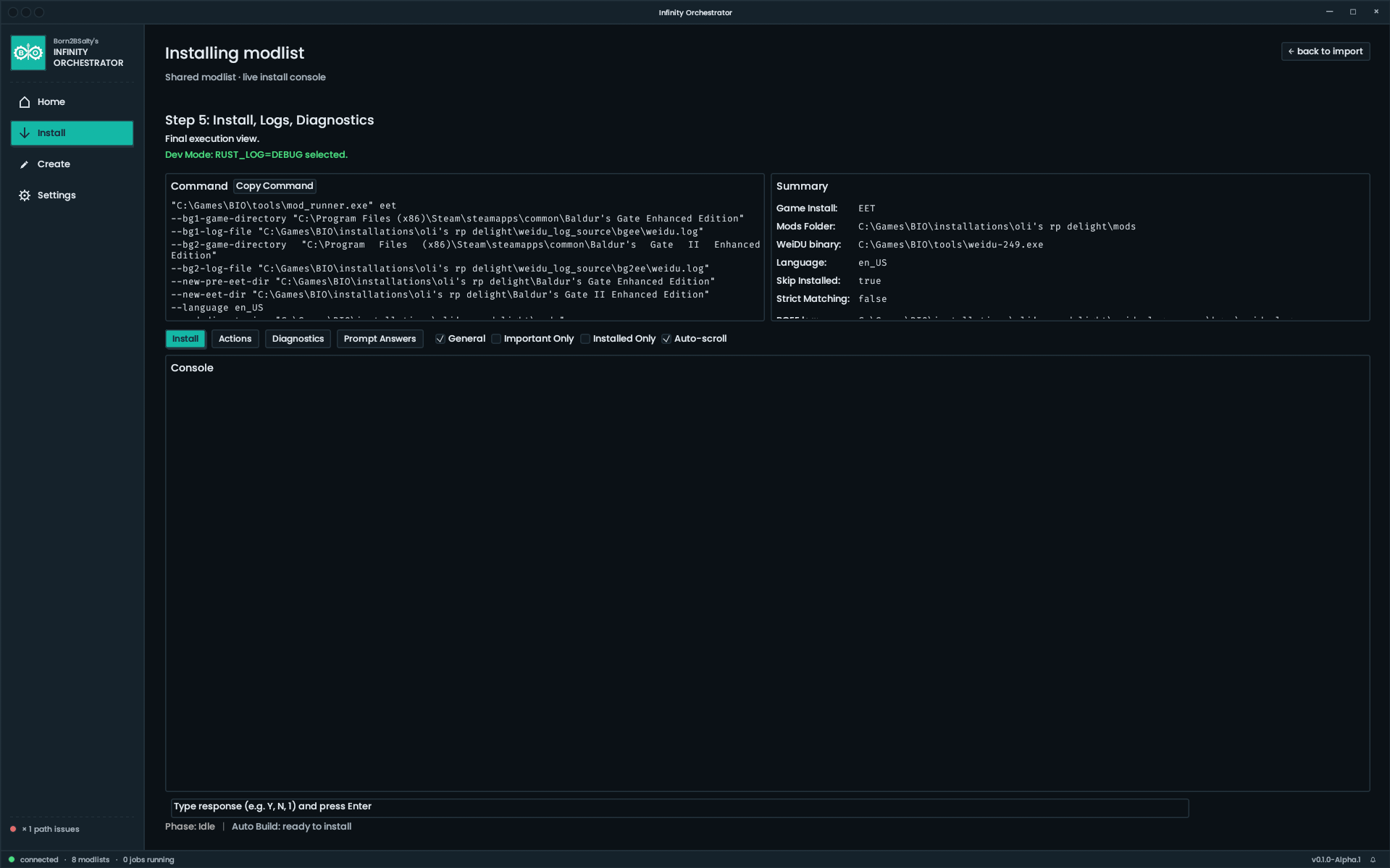The width and height of the screenshot is (1390, 868).
Task: Click the Strict Matching false value
Action: (872, 299)
